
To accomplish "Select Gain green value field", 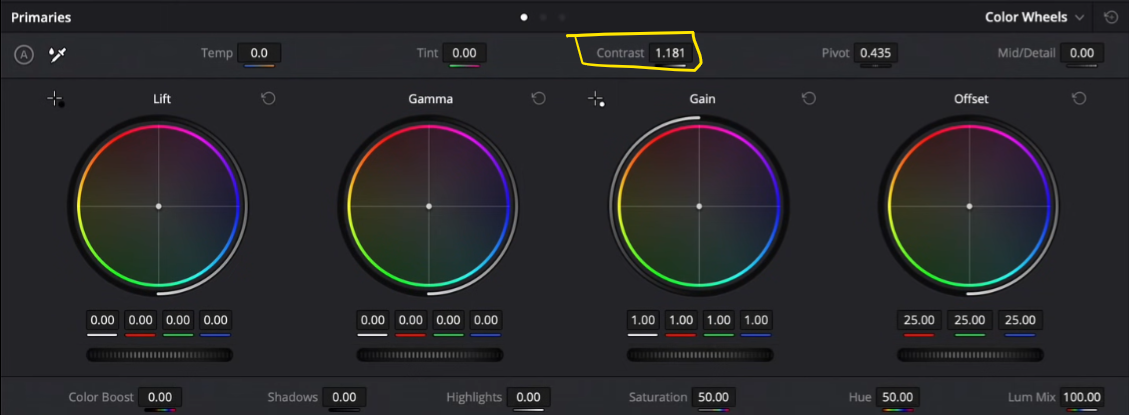I will 719,321.
